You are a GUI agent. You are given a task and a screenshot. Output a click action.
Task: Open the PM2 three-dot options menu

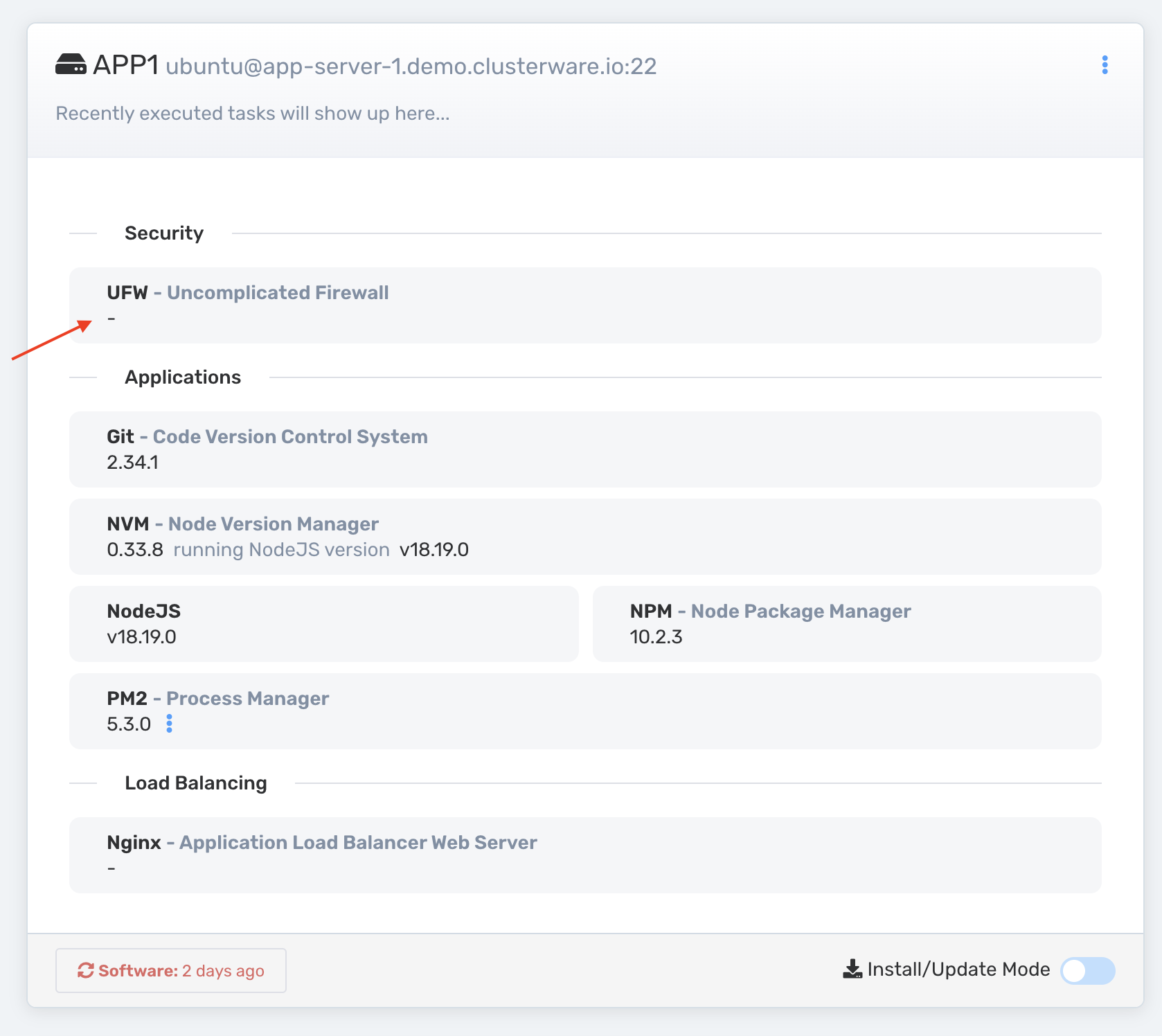[x=169, y=724]
